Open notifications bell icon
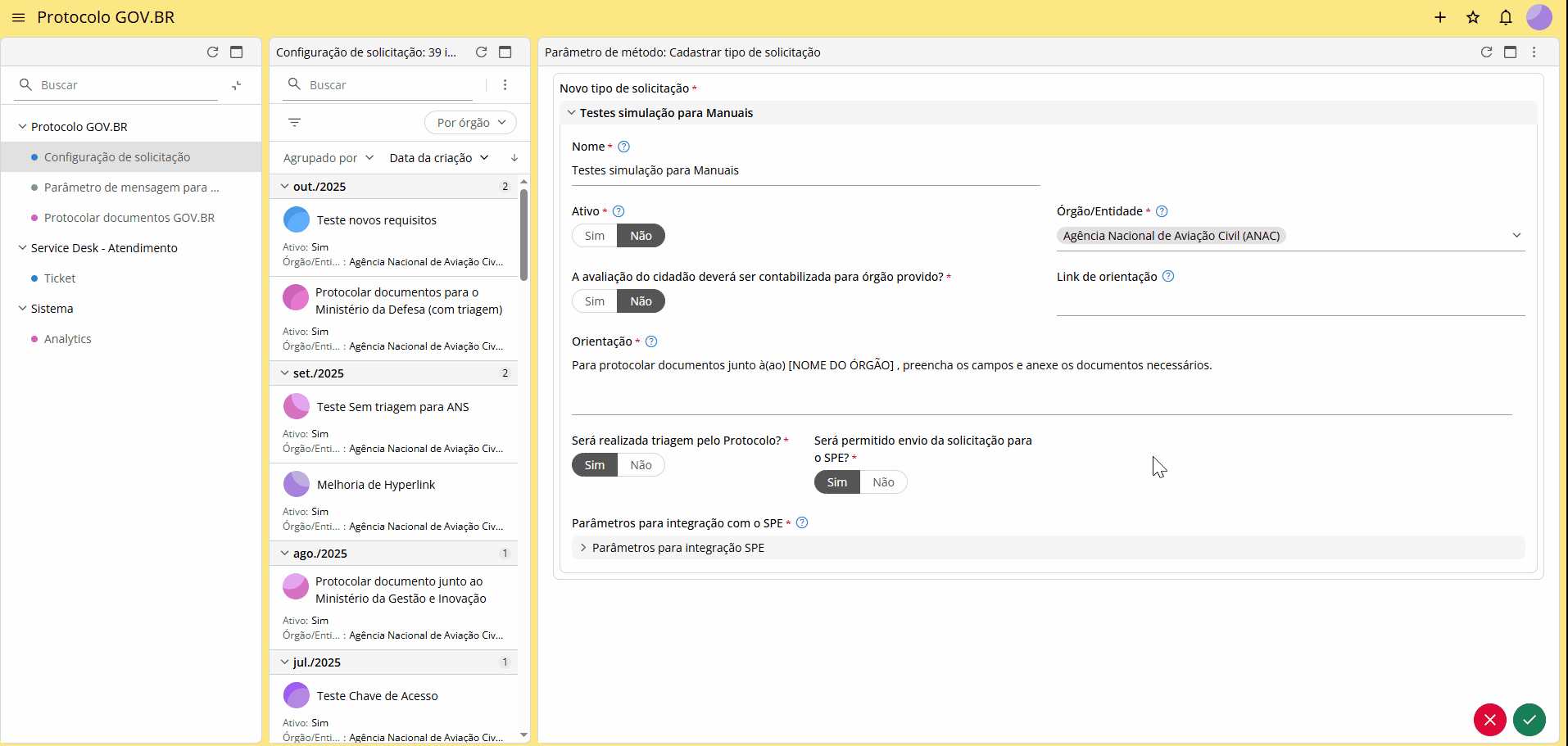 [x=1506, y=17]
